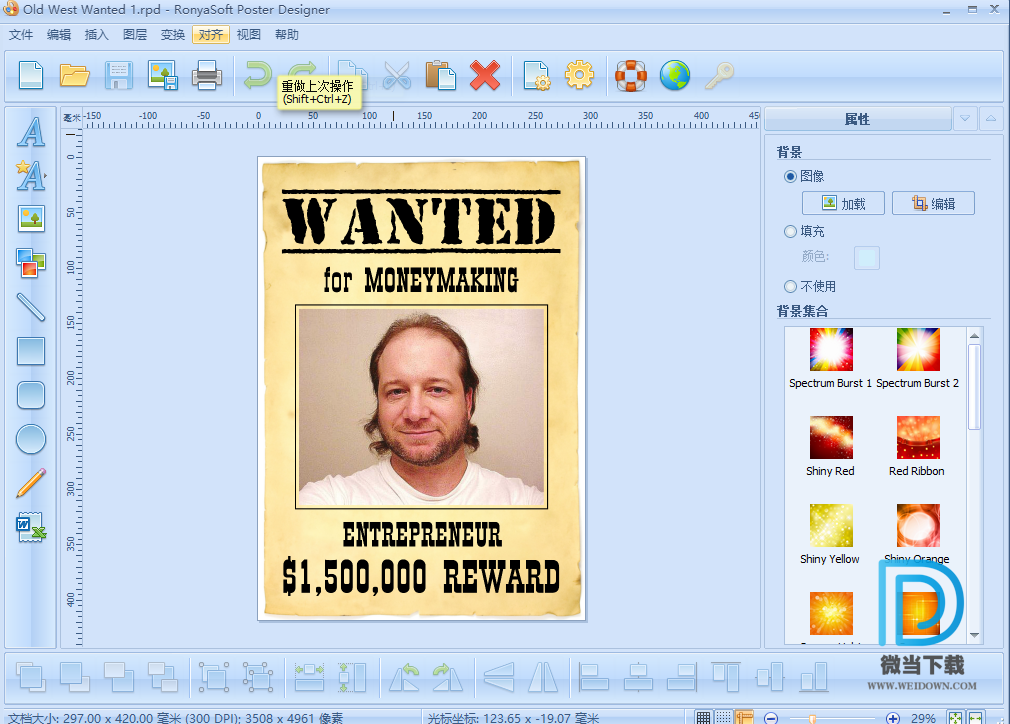This screenshot has height=724, width=1010.
Task: Click the zoom out minus button
Action: (x=771, y=718)
